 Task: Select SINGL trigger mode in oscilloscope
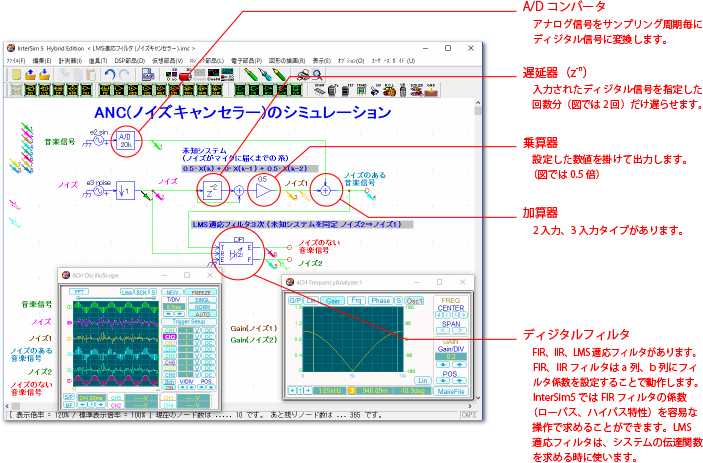click(202, 300)
